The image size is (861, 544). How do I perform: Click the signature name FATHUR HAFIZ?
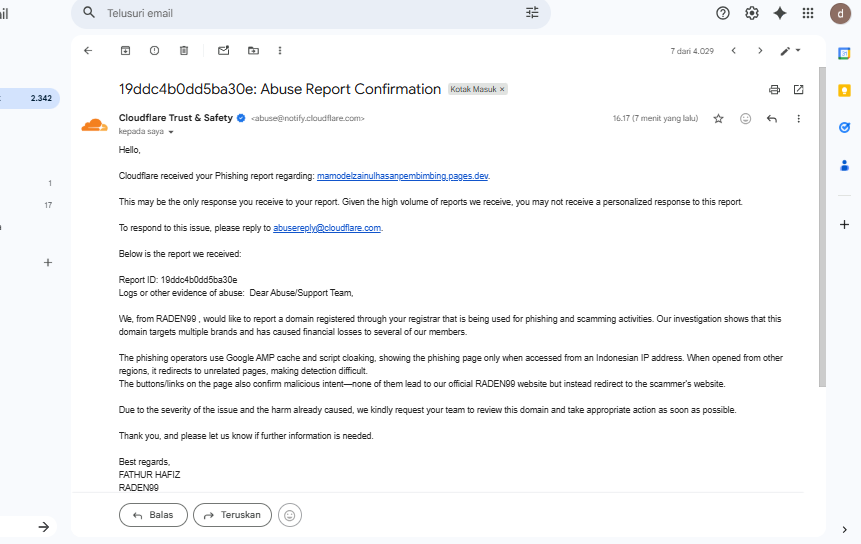tap(149, 475)
